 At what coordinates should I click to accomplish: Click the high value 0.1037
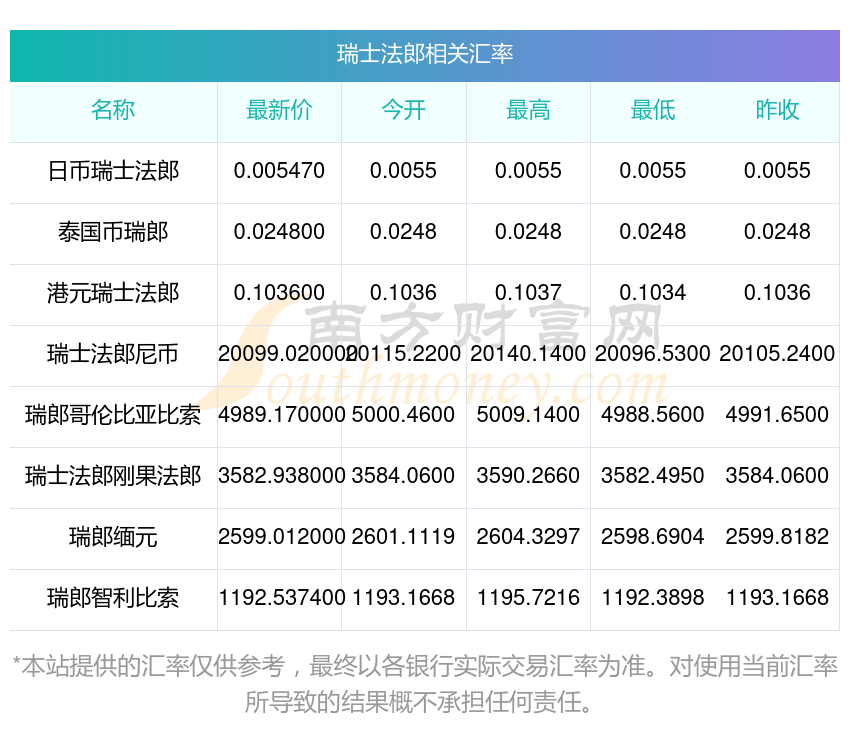[x=528, y=293]
